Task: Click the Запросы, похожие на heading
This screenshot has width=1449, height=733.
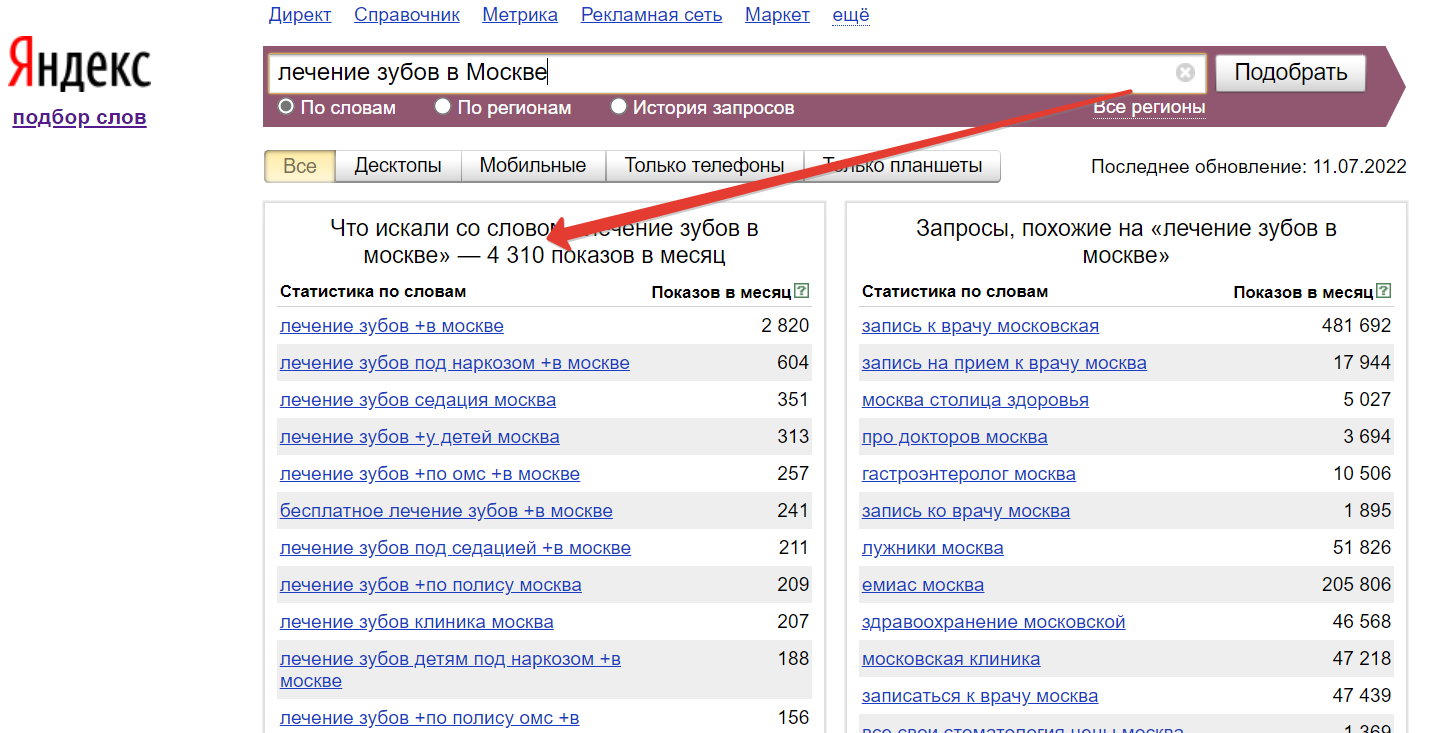Action: click(1126, 241)
